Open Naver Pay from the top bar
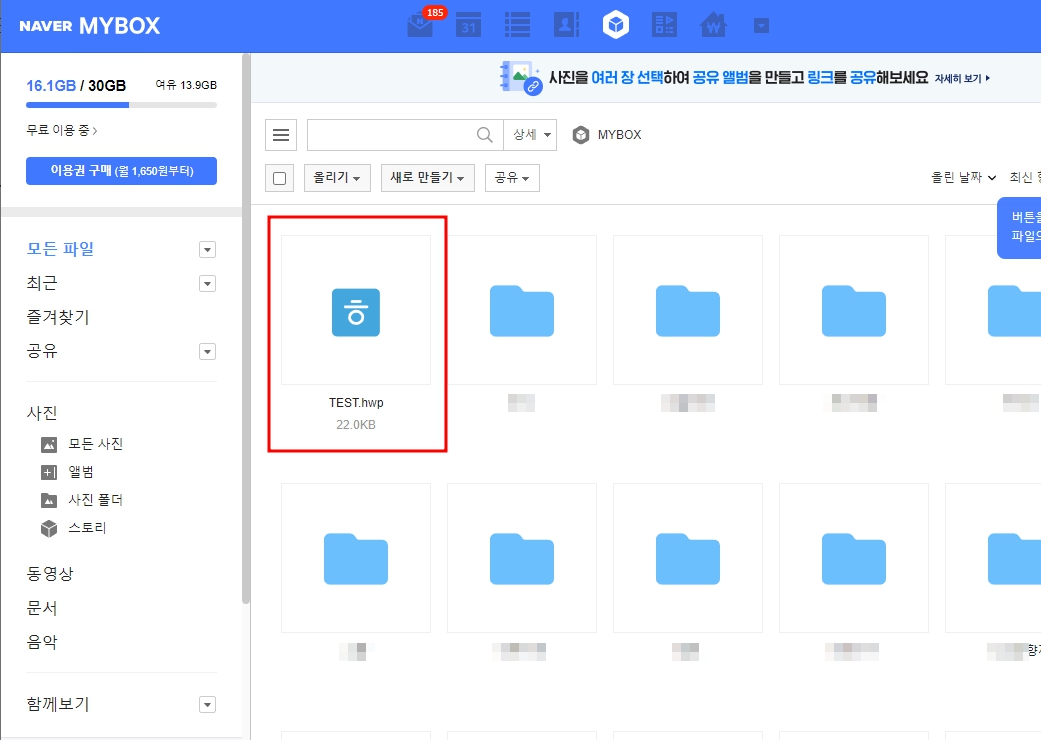This screenshot has width=1041, height=740. tap(712, 25)
